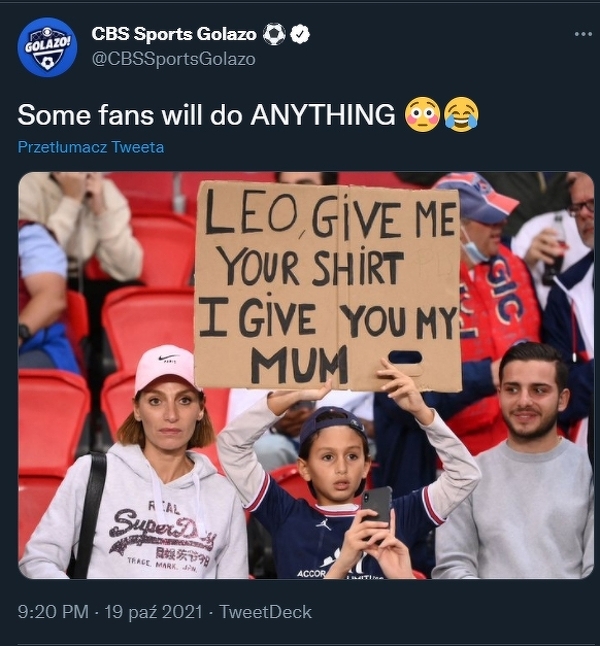Image resolution: width=600 pixels, height=646 pixels.
Task: Click the Jordan logo on the boy's jersey
Action: (x=324, y=524)
